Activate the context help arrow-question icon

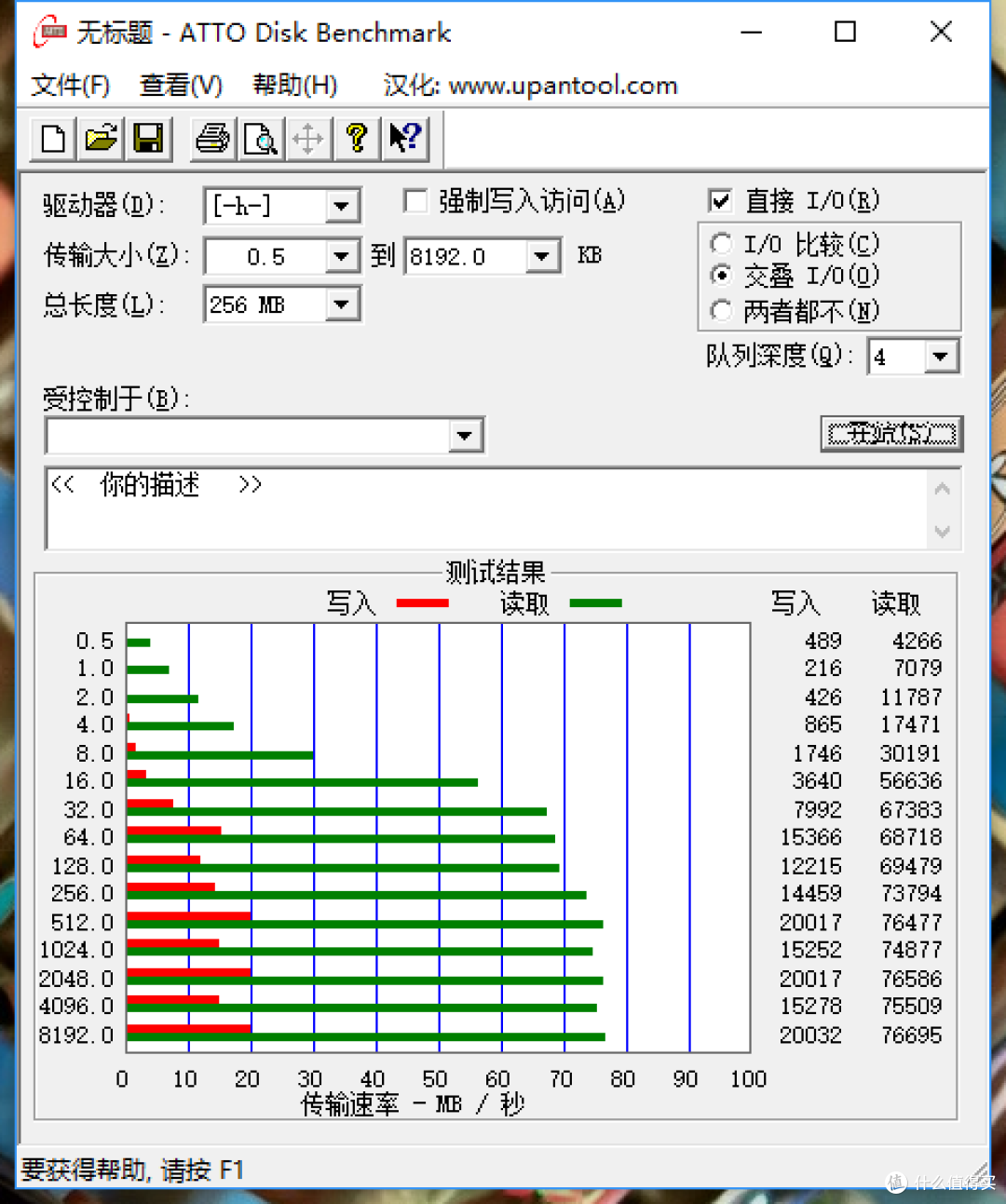[x=405, y=139]
